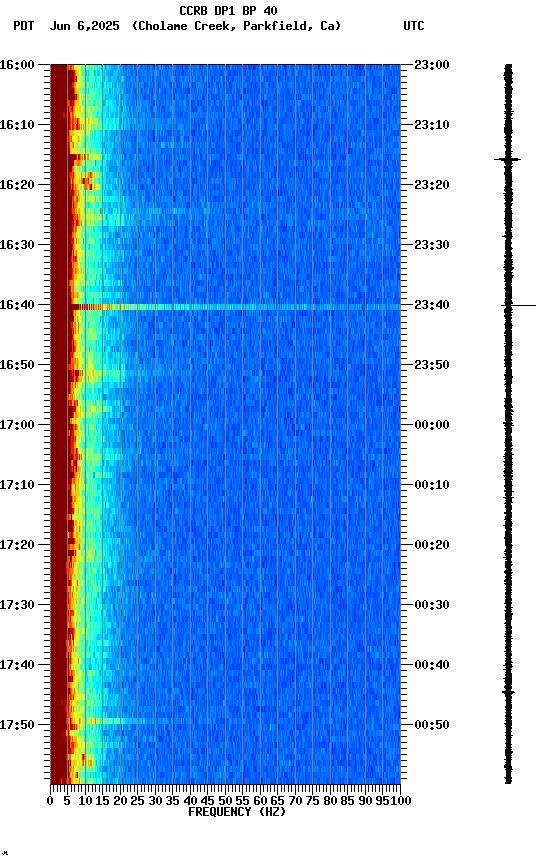The image size is (552, 864).
Task: Click the '00:00' UTC time label
Action: [432, 425]
